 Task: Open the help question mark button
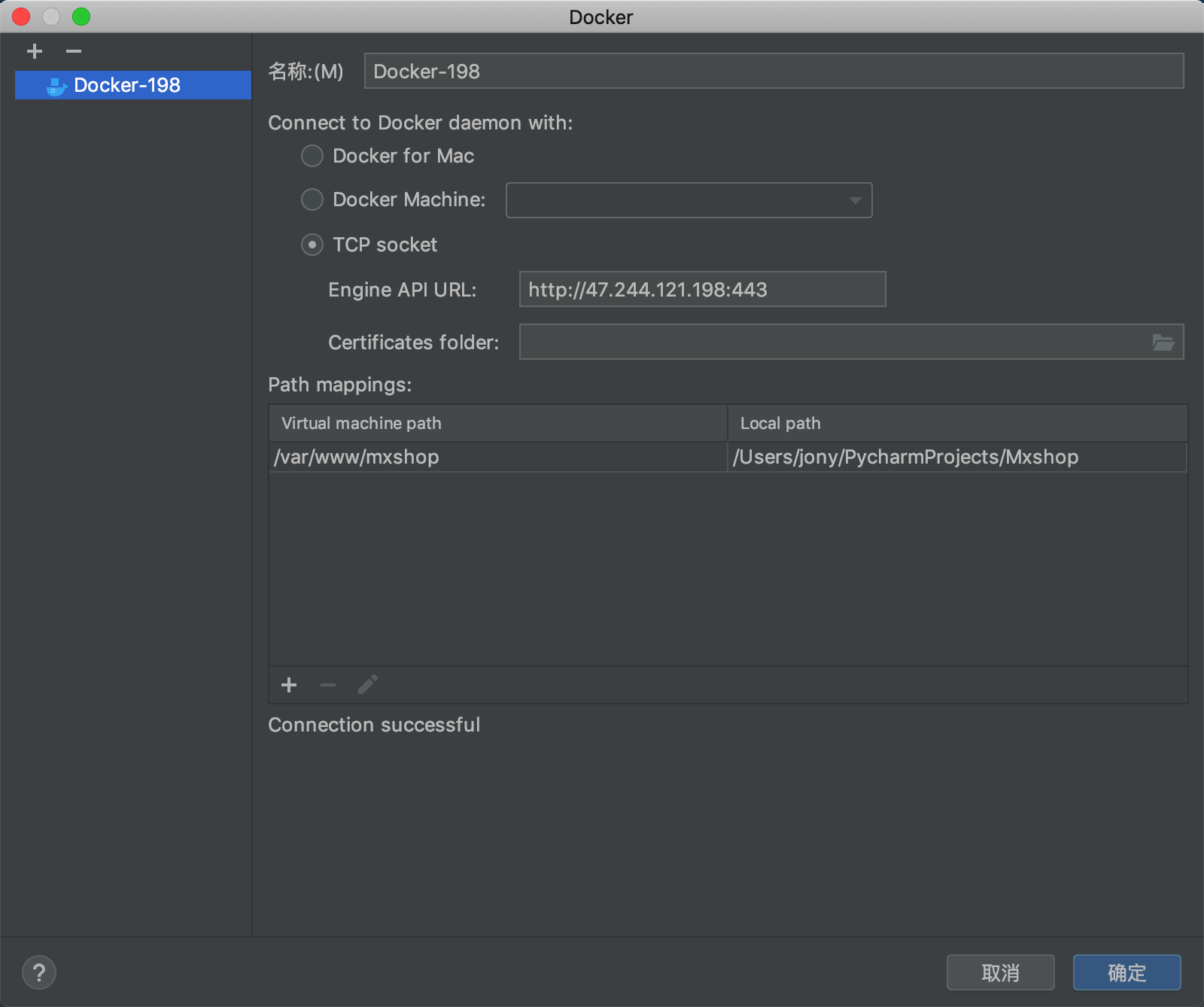(x=39, y=972)
